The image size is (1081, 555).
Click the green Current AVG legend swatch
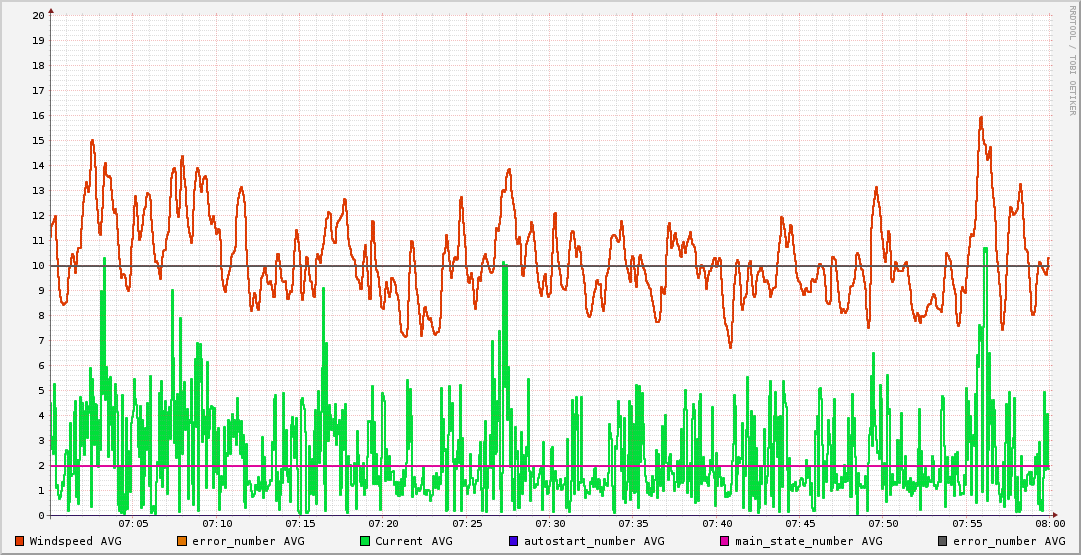pos(365,541)
